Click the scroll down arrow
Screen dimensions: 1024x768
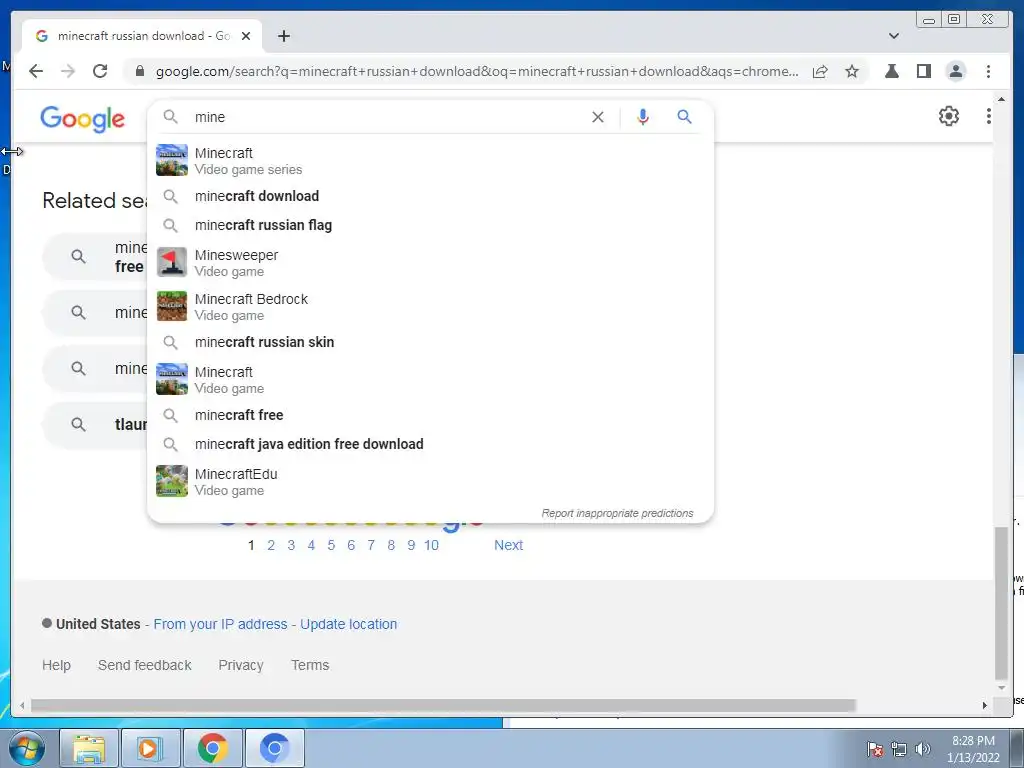1001,688
